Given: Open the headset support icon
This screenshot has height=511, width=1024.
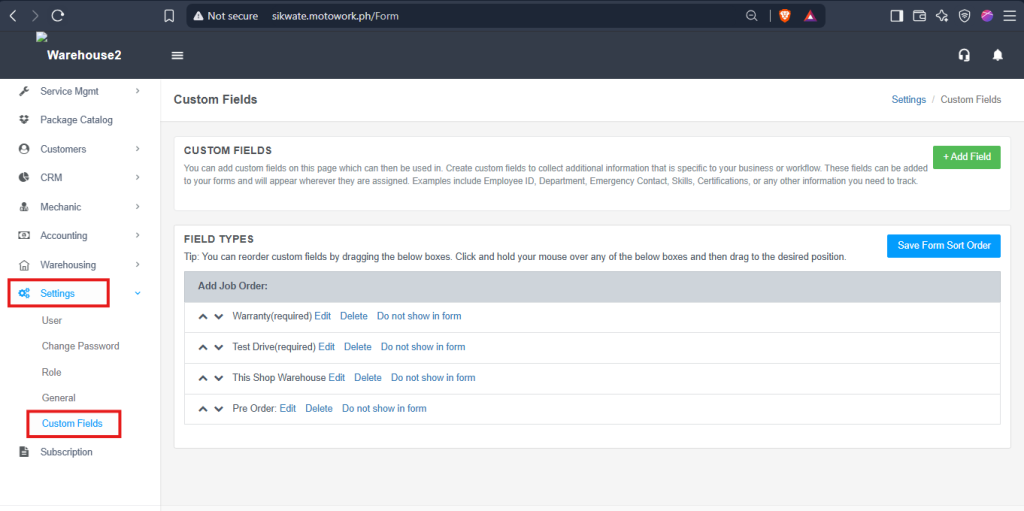Looking at the screenshot, I should (963, 56).
